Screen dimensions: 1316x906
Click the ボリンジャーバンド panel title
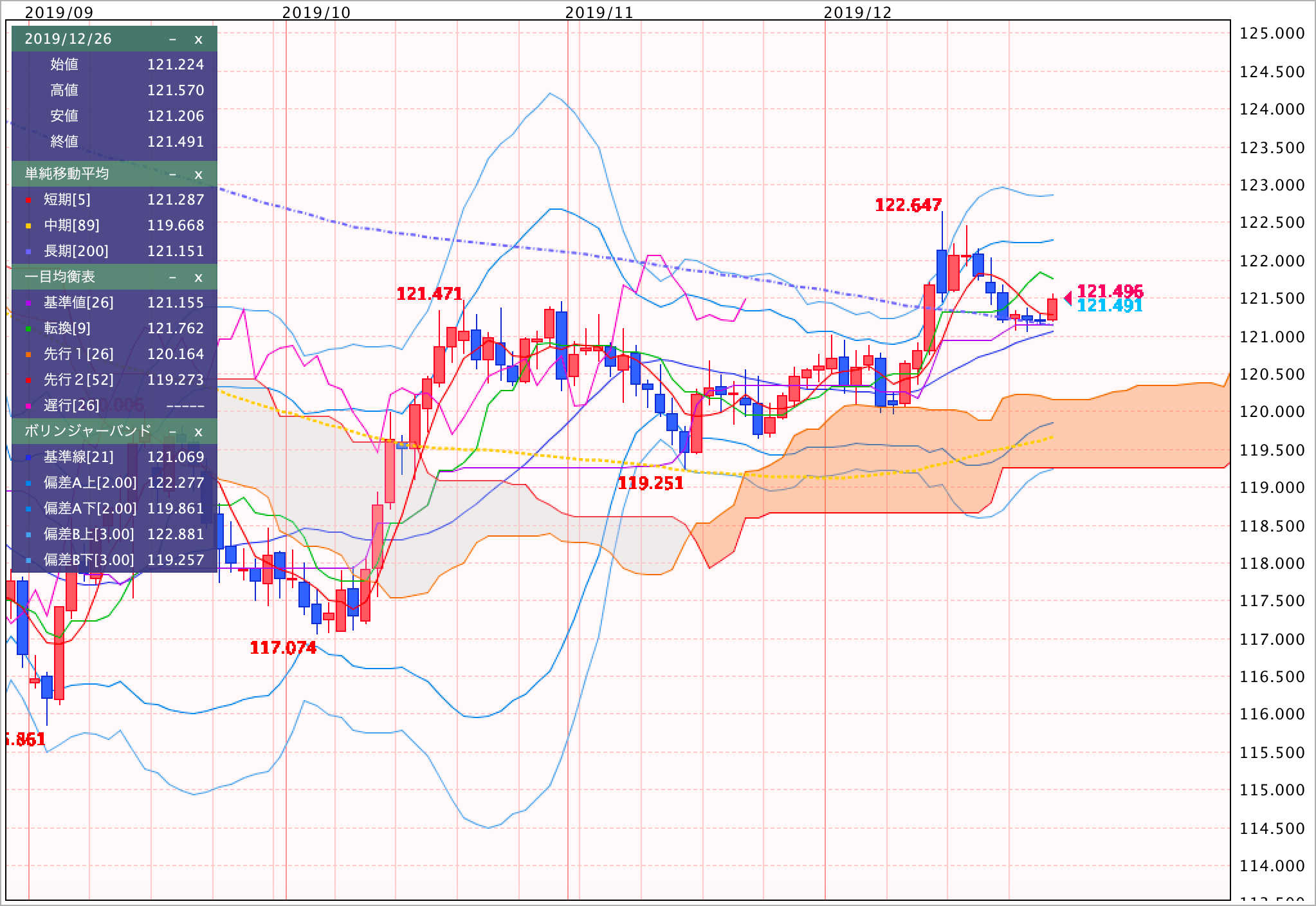[x=88, y=431]
